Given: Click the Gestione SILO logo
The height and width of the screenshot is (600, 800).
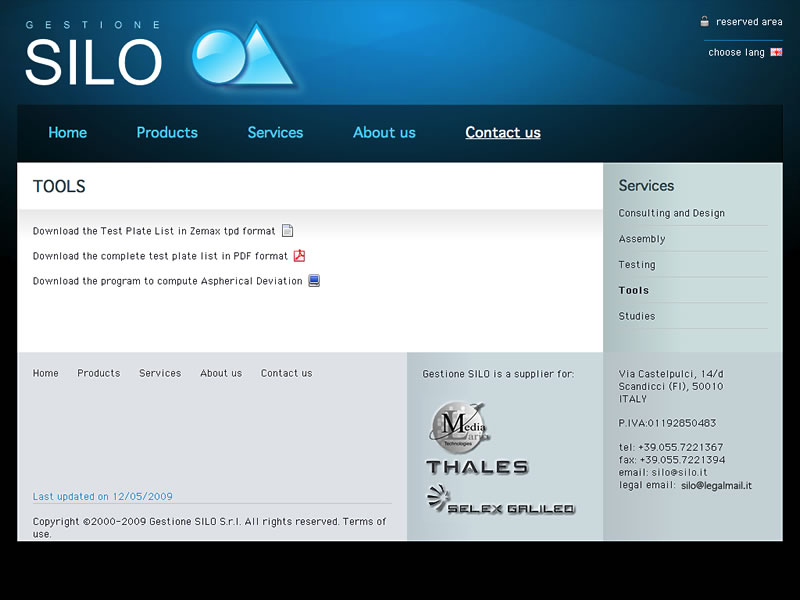Looking at the screenshot, I should click(x=160, y=54).
